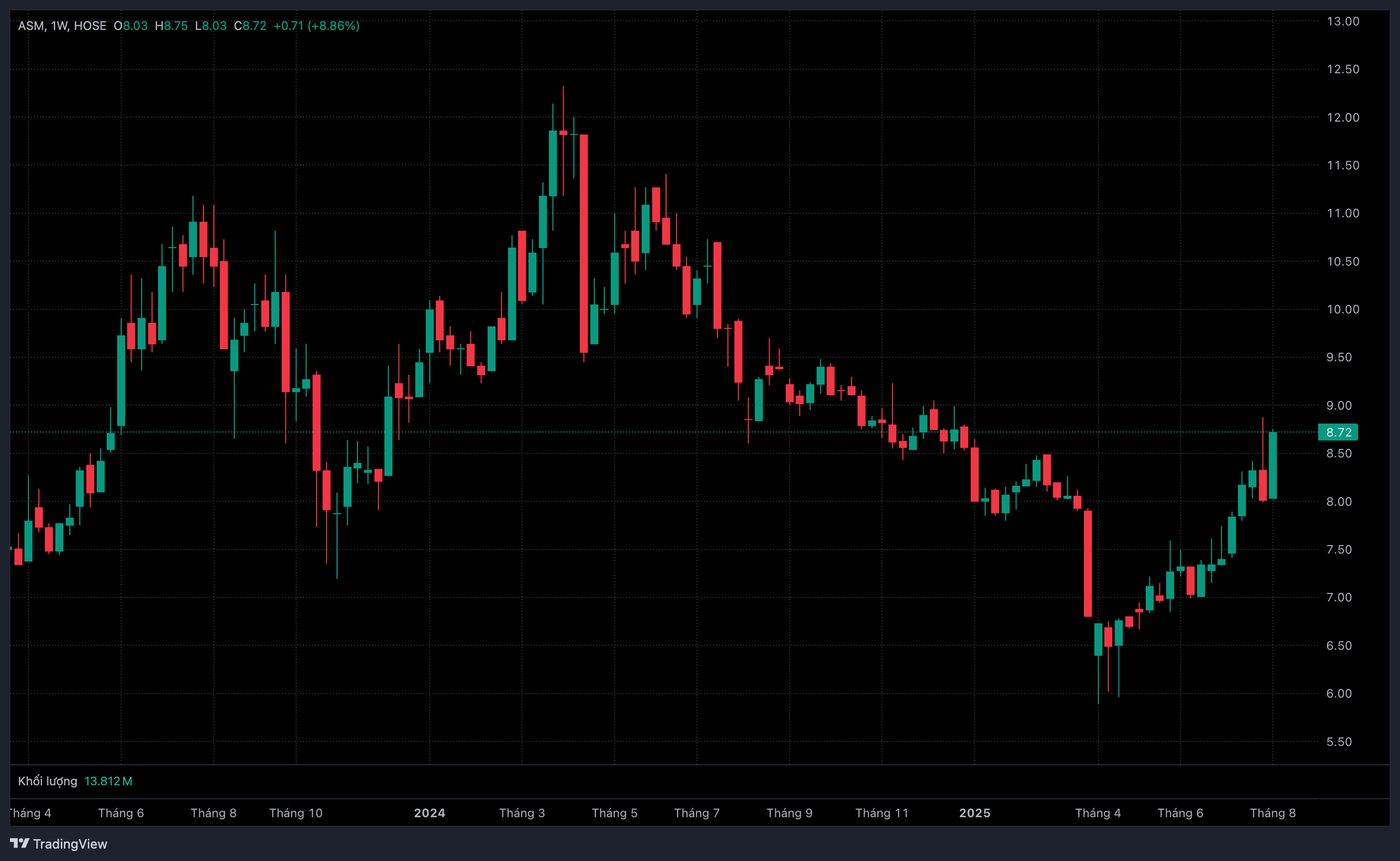The image size is (1400, 861).
Task: Click the green 8.72 current price tag
Action: [1337, 432]
